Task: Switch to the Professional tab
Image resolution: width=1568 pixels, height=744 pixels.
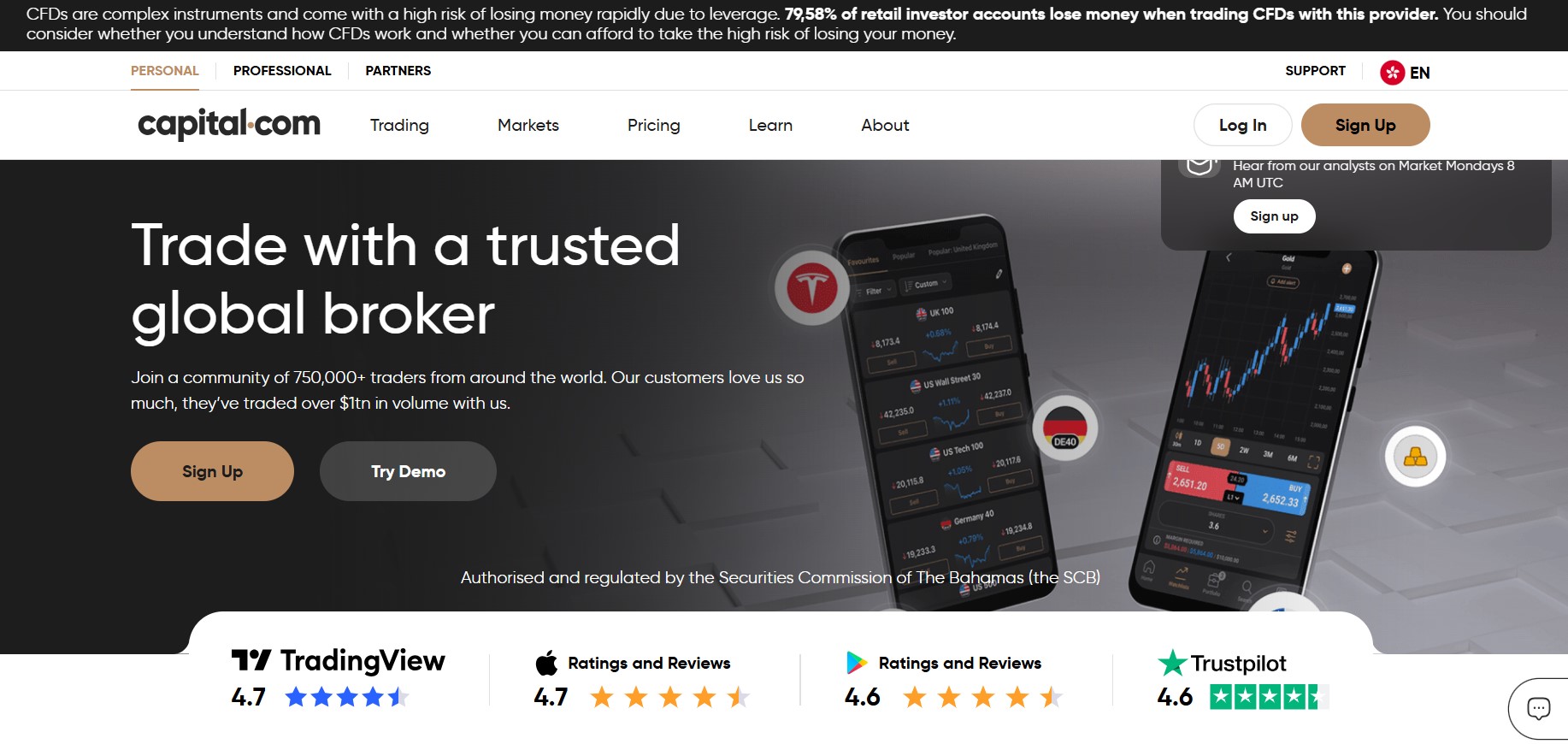Action: tap(282, 70)
